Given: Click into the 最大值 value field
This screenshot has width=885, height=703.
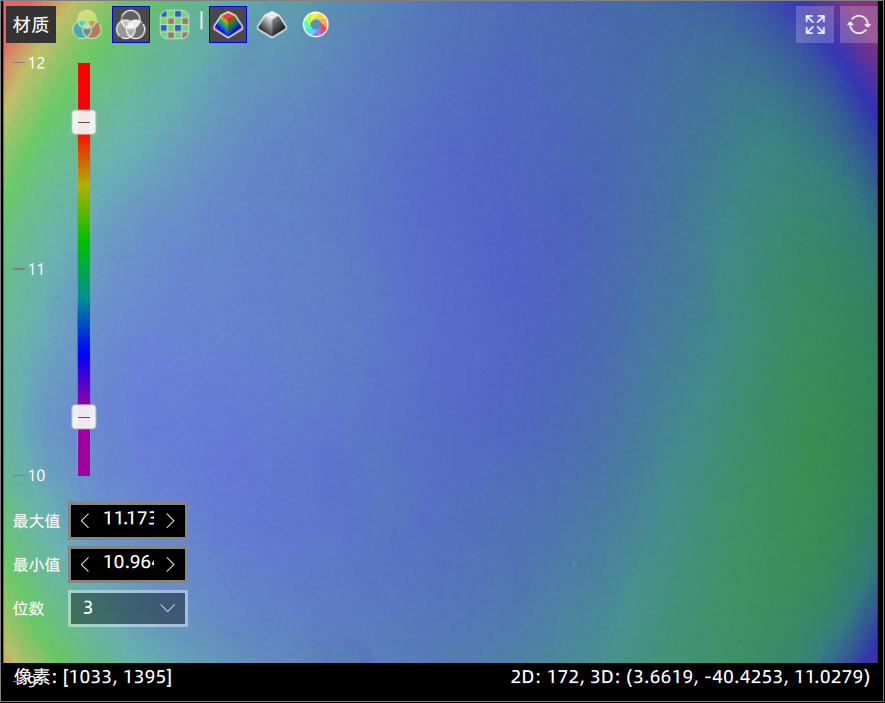Looking at the screenshot, I should coord(128,520).
